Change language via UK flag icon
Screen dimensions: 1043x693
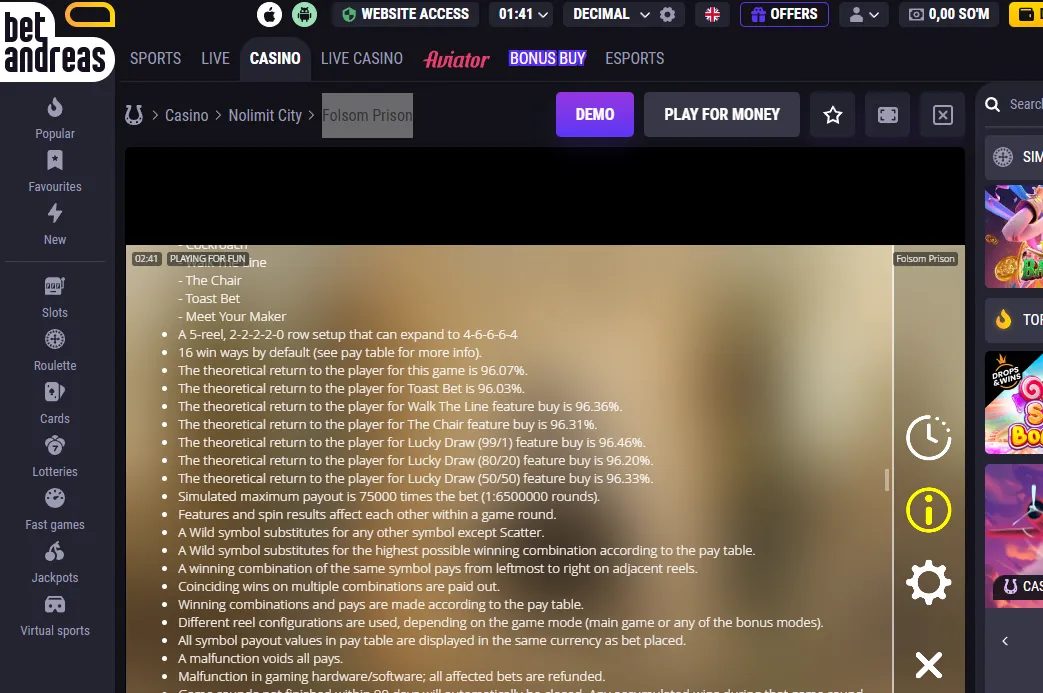coord(712,14)
